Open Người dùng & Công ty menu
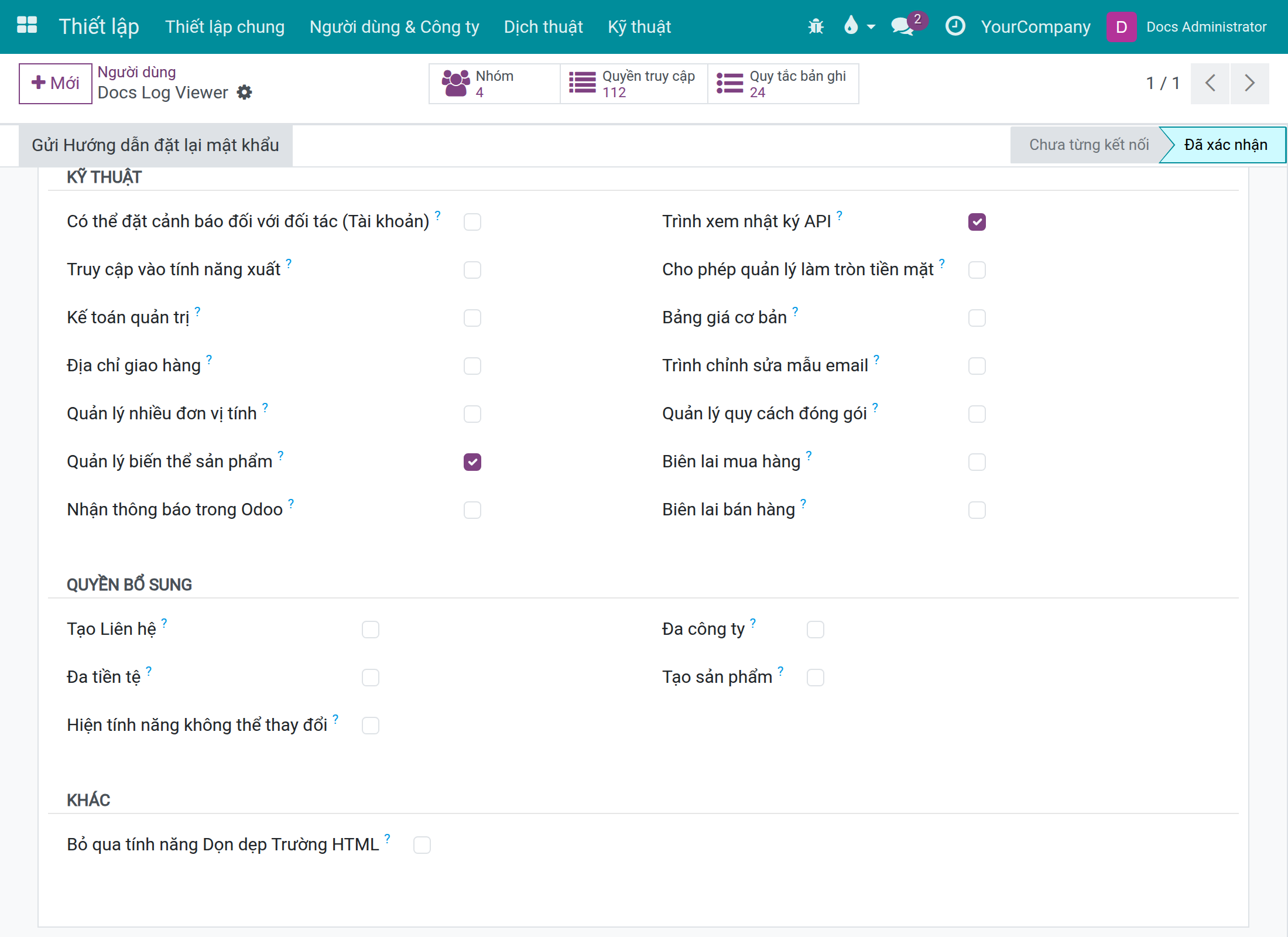Viewport: 1288px width, 937px height. click(x=395, y=27)
